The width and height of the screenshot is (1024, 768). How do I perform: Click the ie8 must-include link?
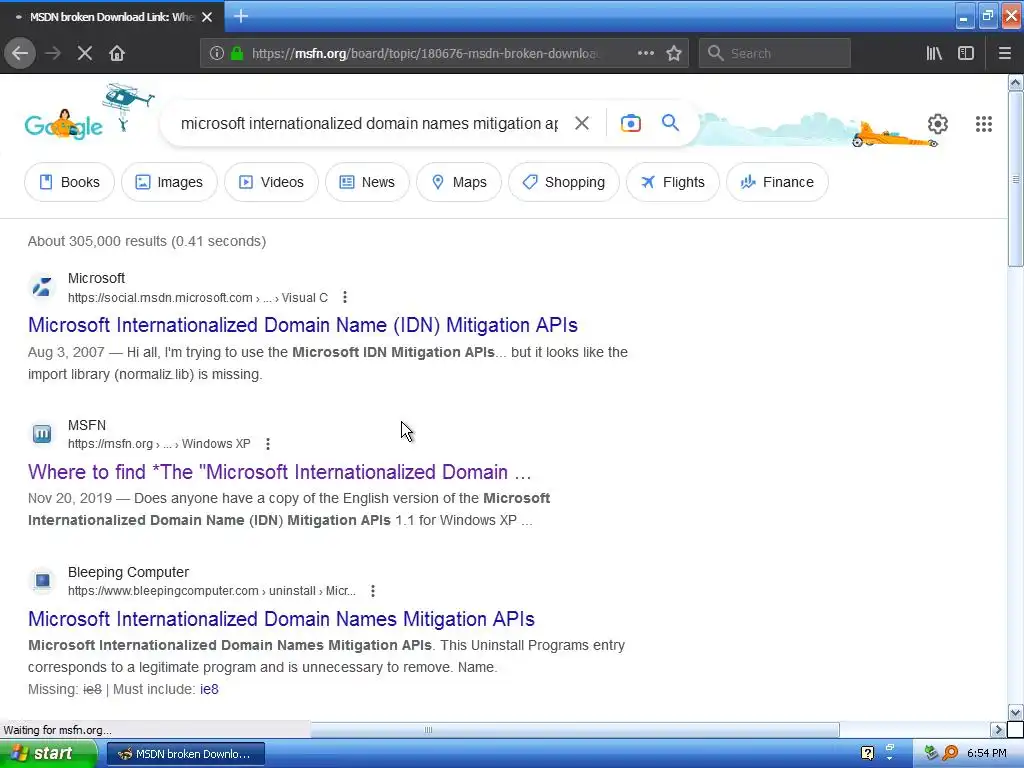209,689
